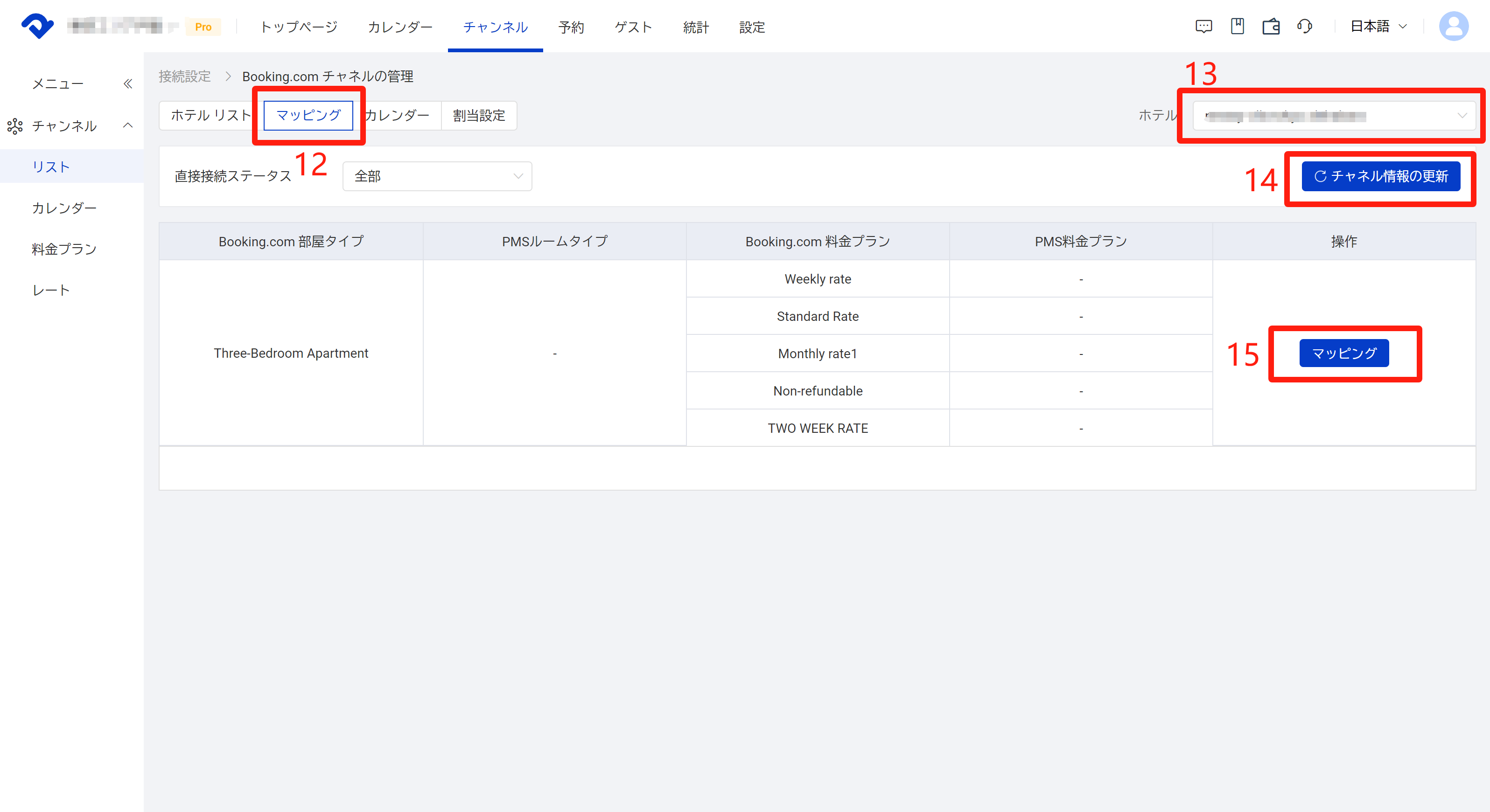Open the bookmark guide icon
The width and height of the screenshot is (1490, 812).
pyautogui.click(x=1237, y=26)
